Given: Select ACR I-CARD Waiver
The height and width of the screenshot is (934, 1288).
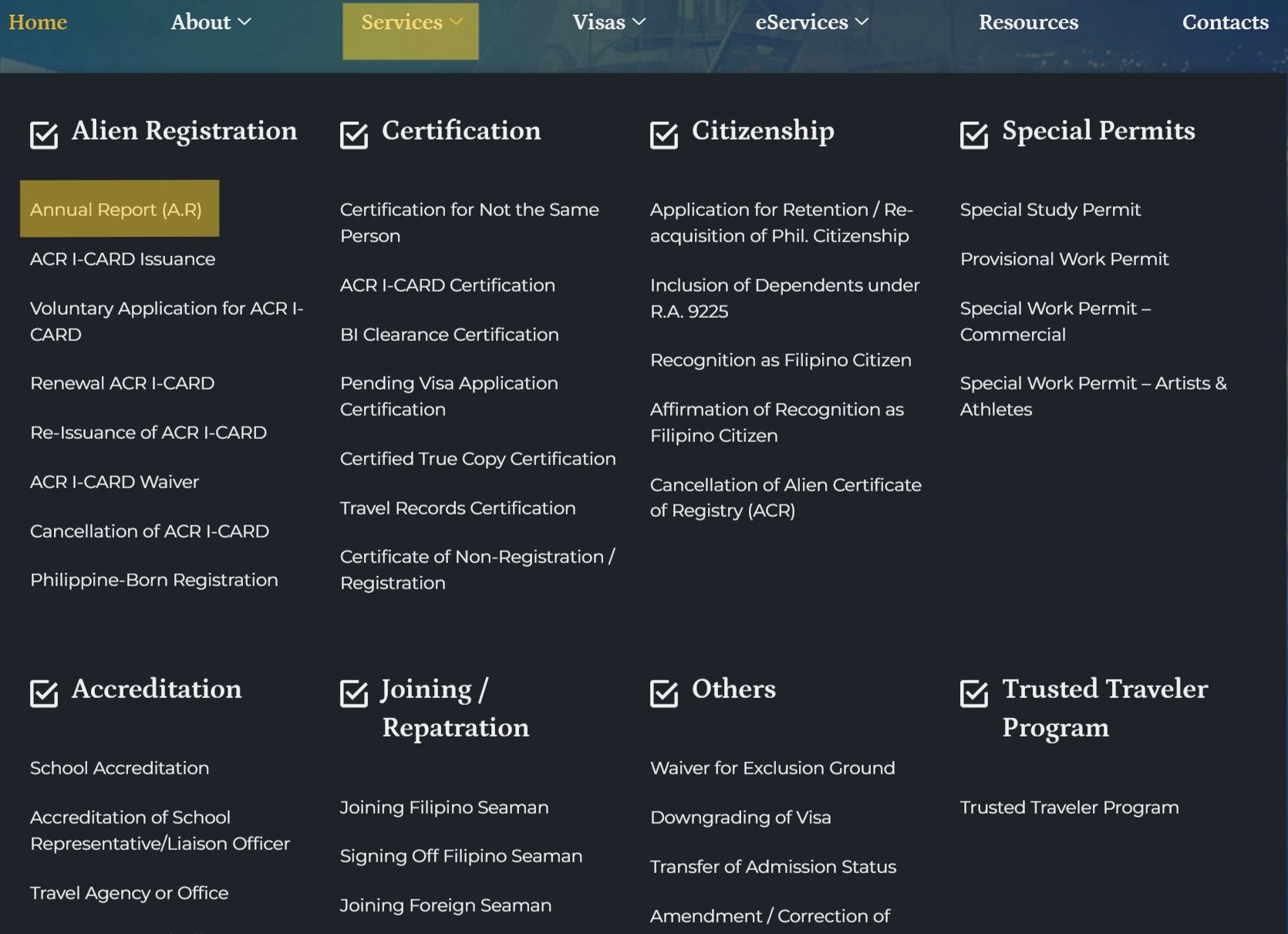Looking at the screenshot, I should [x=114, y=482].
